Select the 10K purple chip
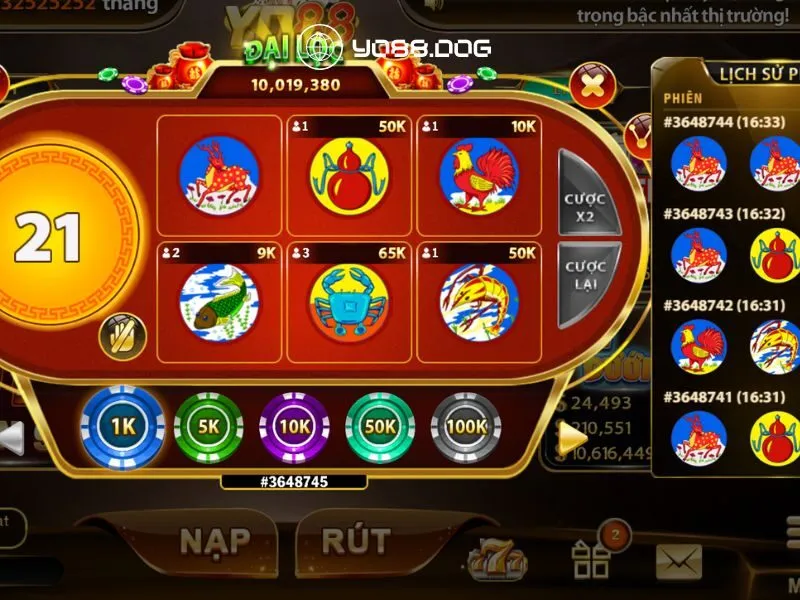Screen dimensions: 800x600 click(294, 427)
